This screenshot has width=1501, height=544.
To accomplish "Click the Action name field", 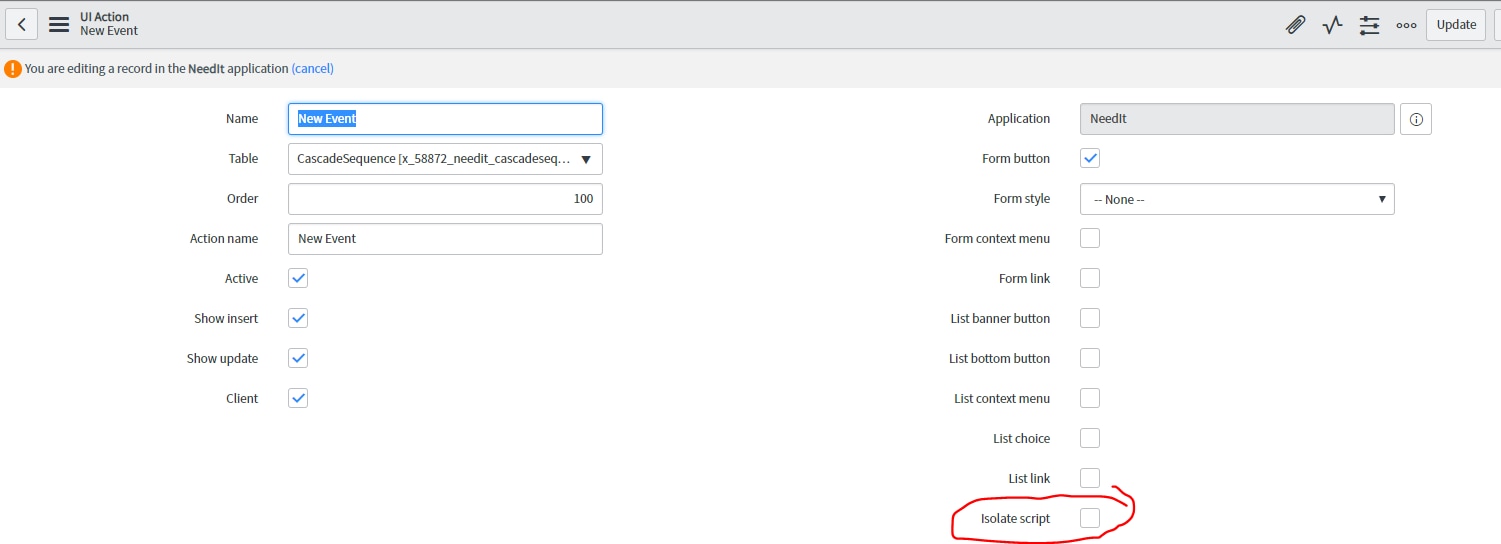I will (x=445, y=239).
